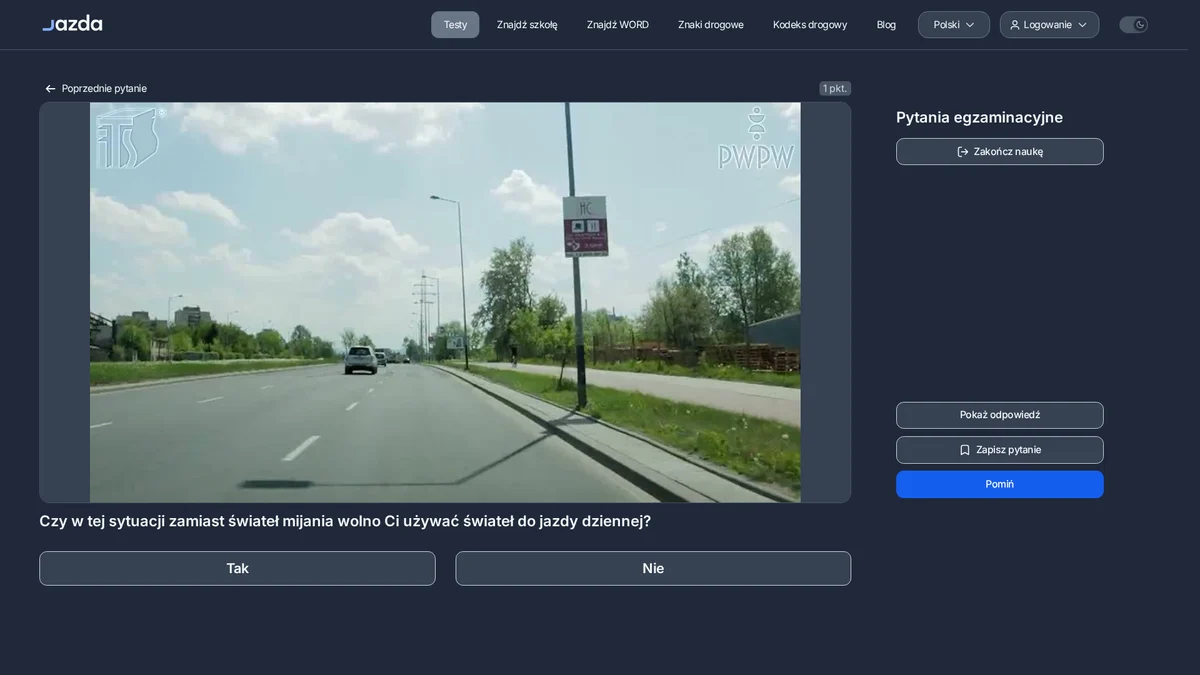Open Znaki drogowe section
Image resolution: width=1200 pixels, height=675 pixels.
(x=711, y=25)
